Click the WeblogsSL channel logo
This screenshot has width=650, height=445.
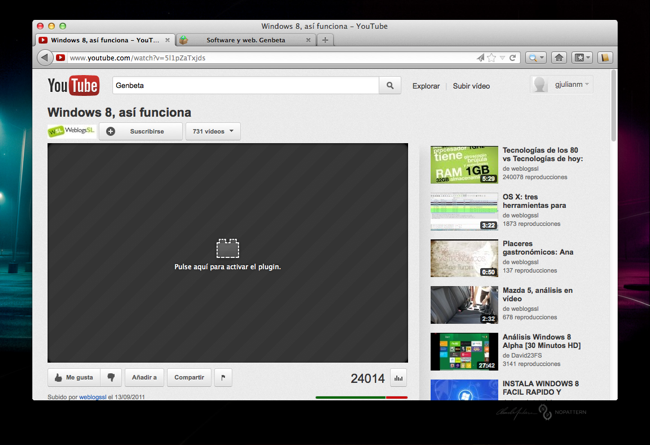(x=72, y=131)
